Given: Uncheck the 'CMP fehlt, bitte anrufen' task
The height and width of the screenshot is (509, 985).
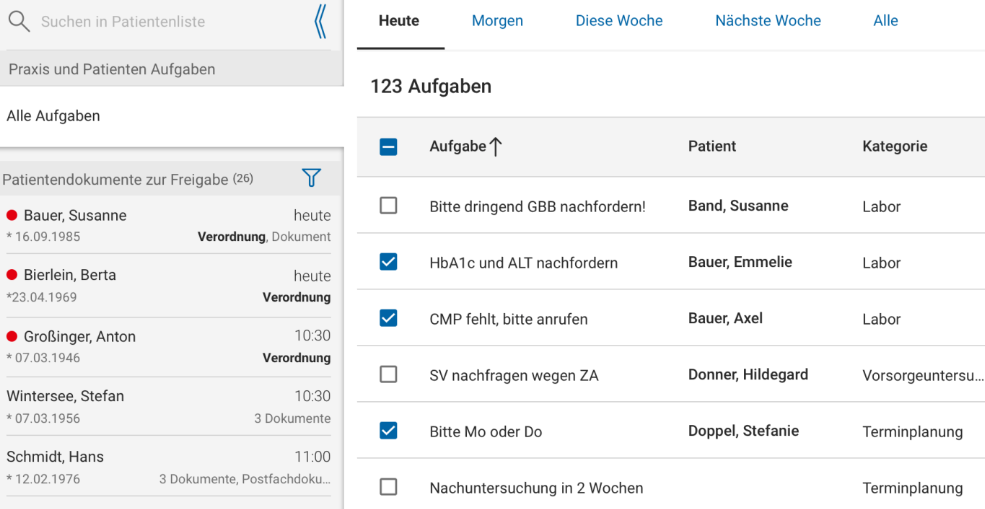Looking at the screenshot, I should pos(389,318).
